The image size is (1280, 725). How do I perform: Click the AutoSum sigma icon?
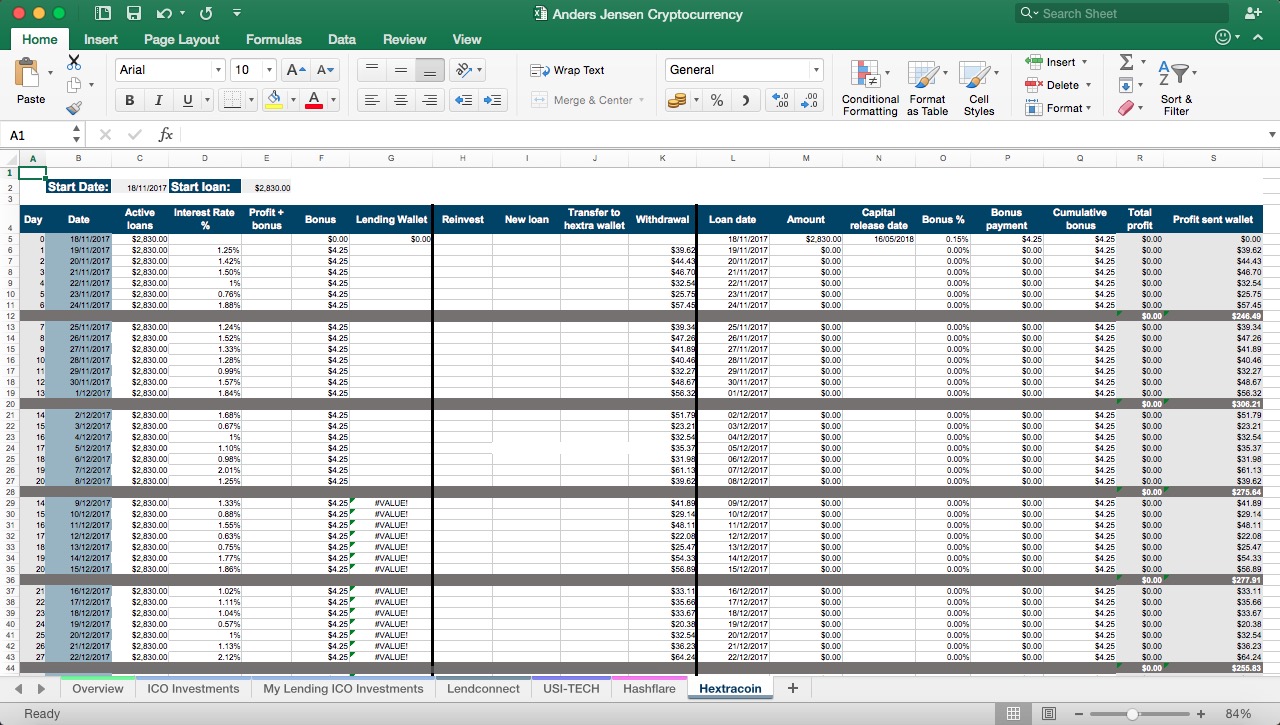click(x=1126, y=62)
